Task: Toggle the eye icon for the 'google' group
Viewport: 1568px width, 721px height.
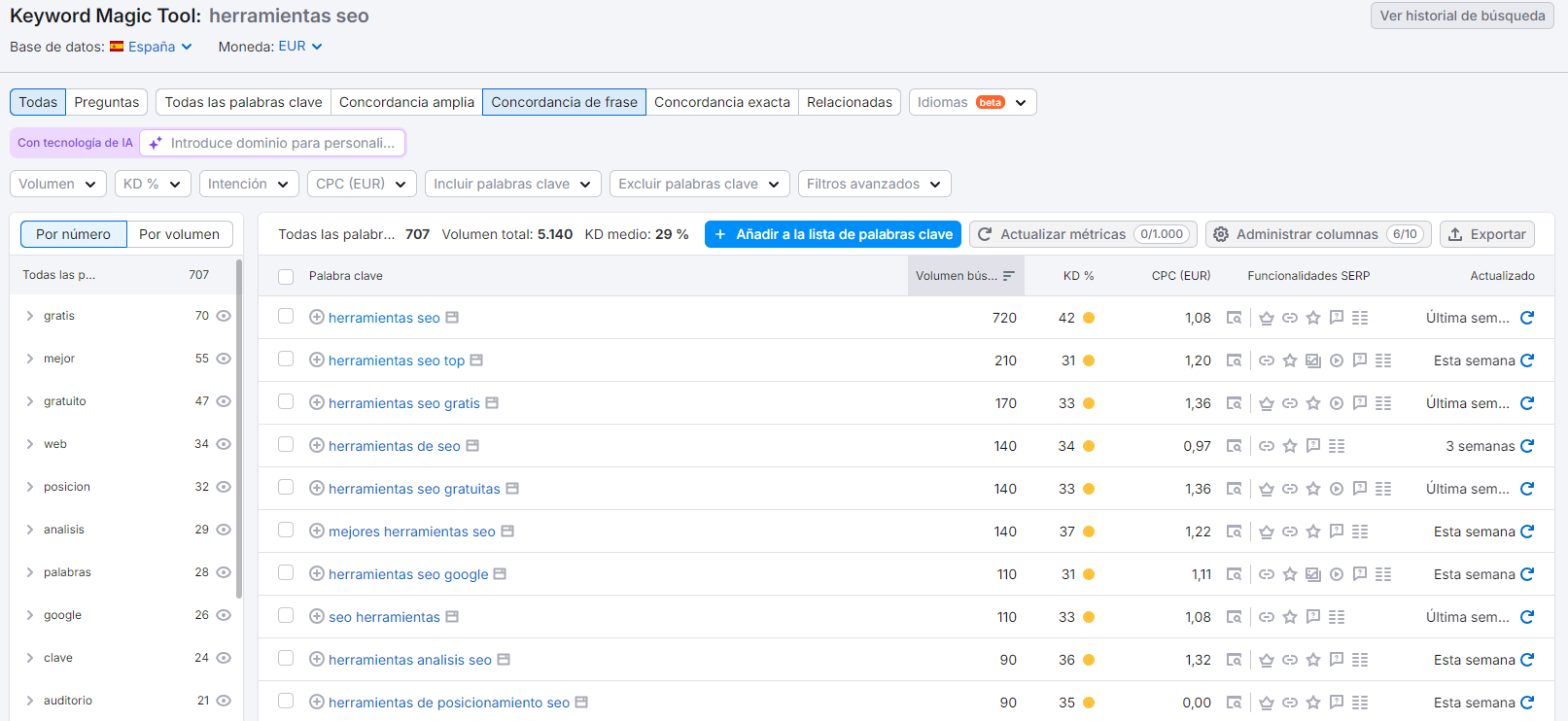Action: (x=224, y=615)
